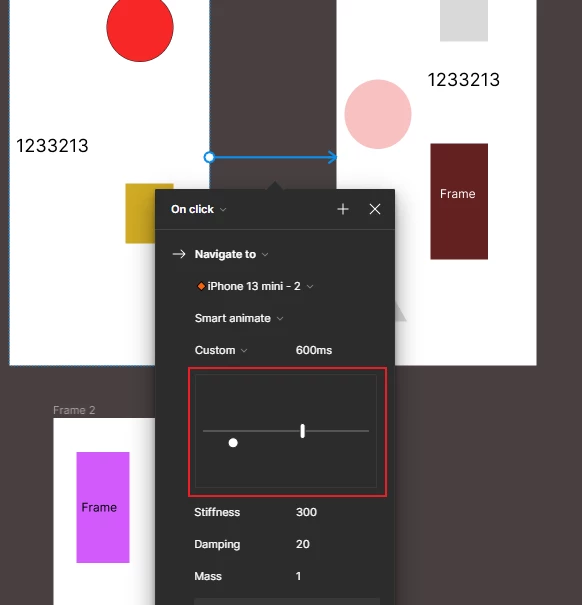
Task: Add another action with the plus icon
Action: (x=343, y=209)
